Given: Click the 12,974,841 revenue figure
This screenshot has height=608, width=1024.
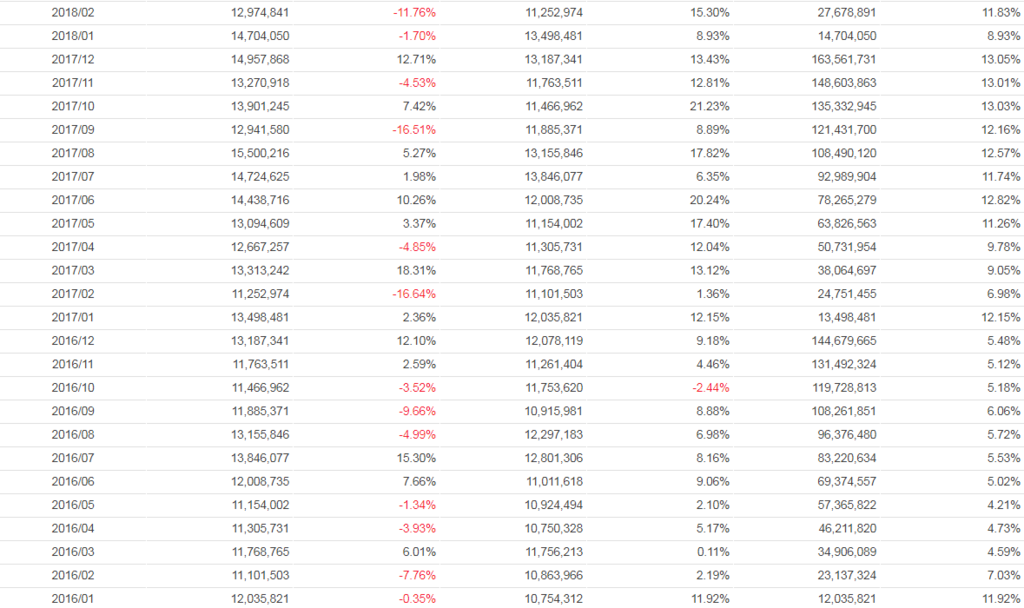Looking at the screenshot, I should click(x=259, y=12).
